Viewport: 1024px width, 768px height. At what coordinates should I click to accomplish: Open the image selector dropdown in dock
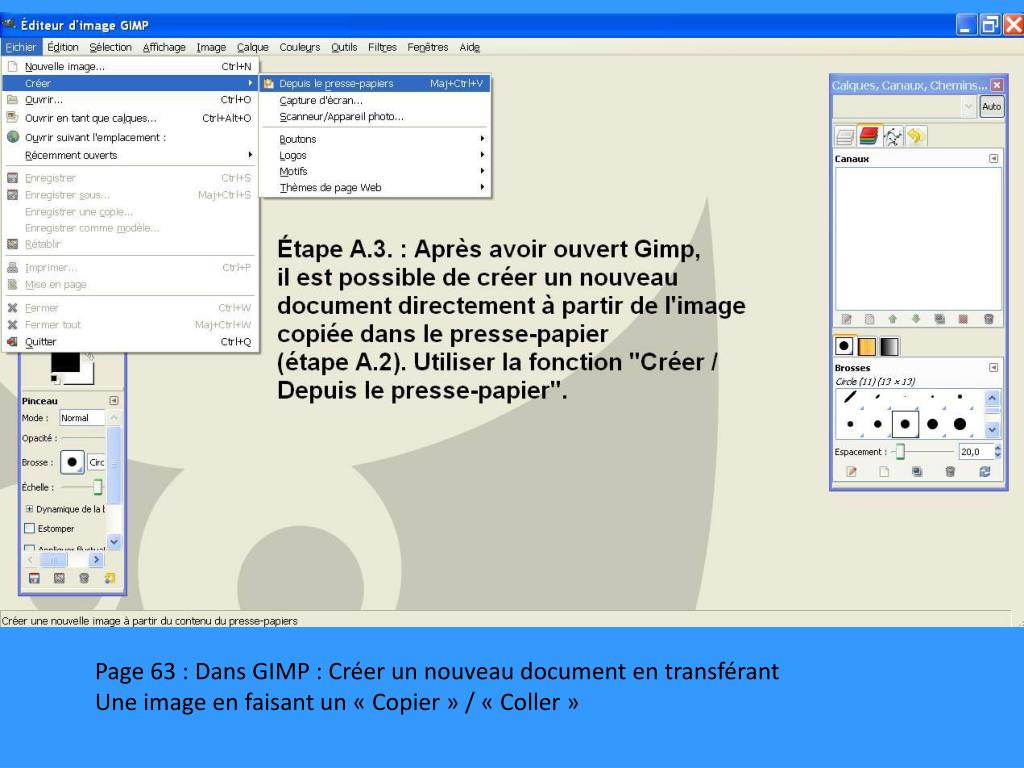click(x=905, y=106)
